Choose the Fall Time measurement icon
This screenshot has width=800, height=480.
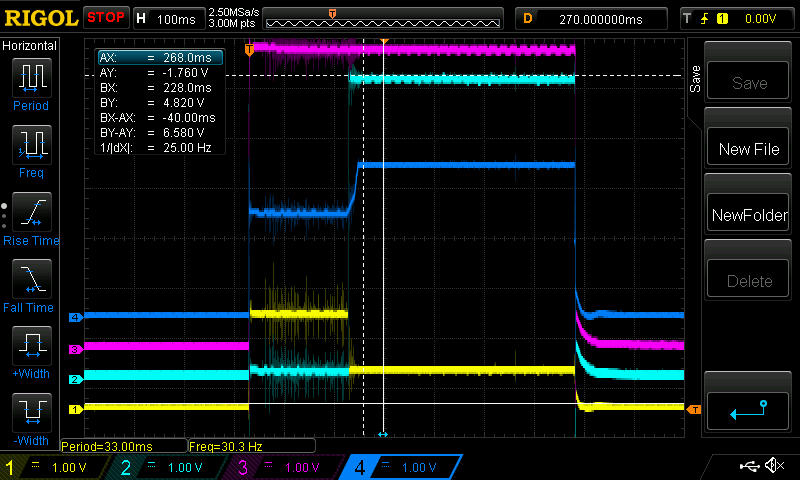coord(30,280)
